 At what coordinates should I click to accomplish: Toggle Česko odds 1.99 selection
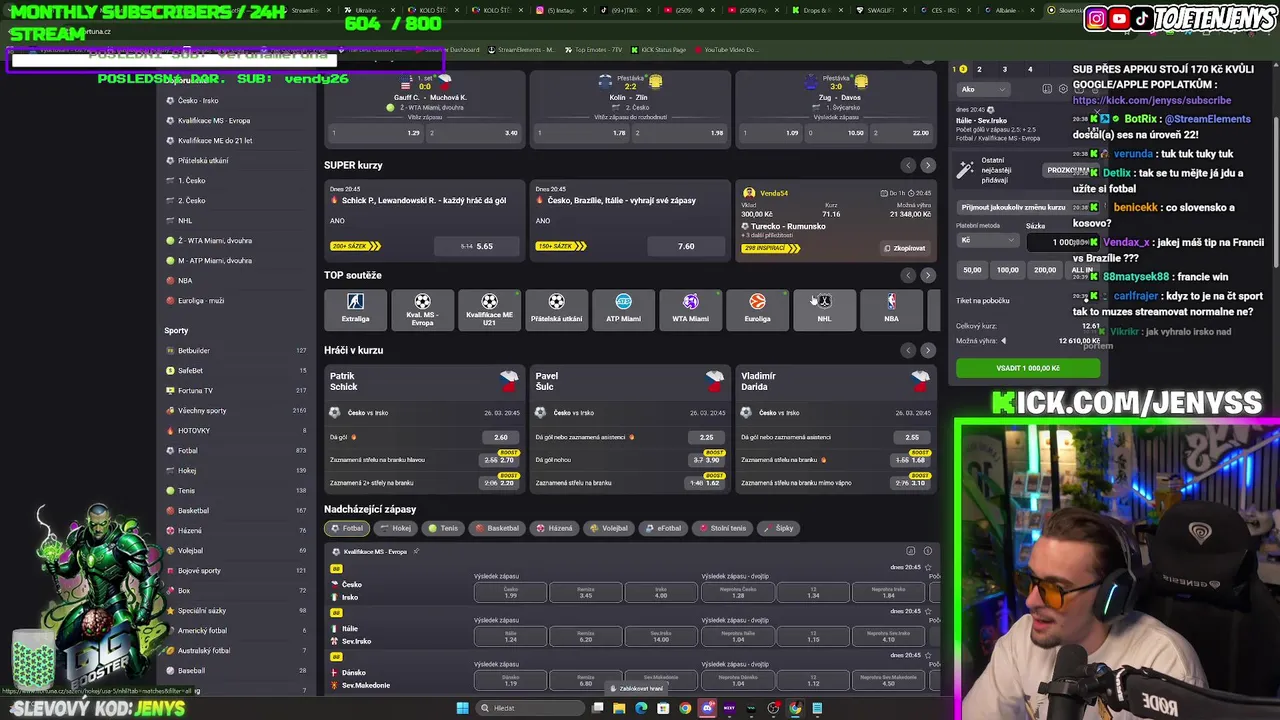[x=511, y=593]
